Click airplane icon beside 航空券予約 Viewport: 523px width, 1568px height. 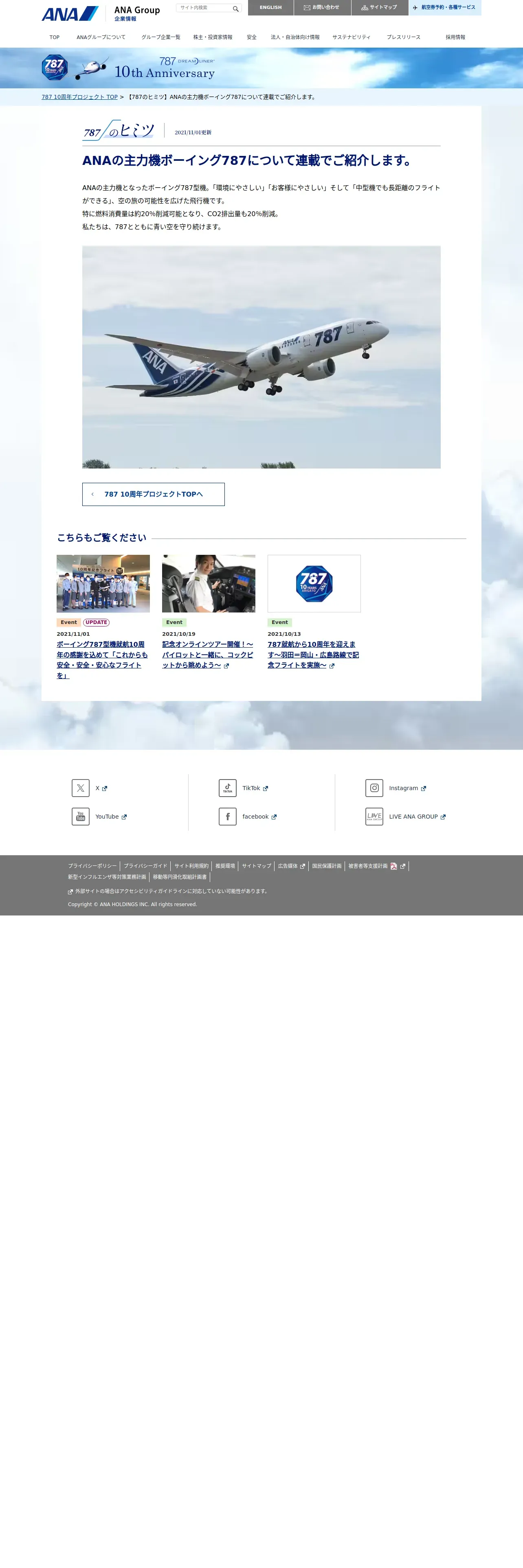coord(415,8)
